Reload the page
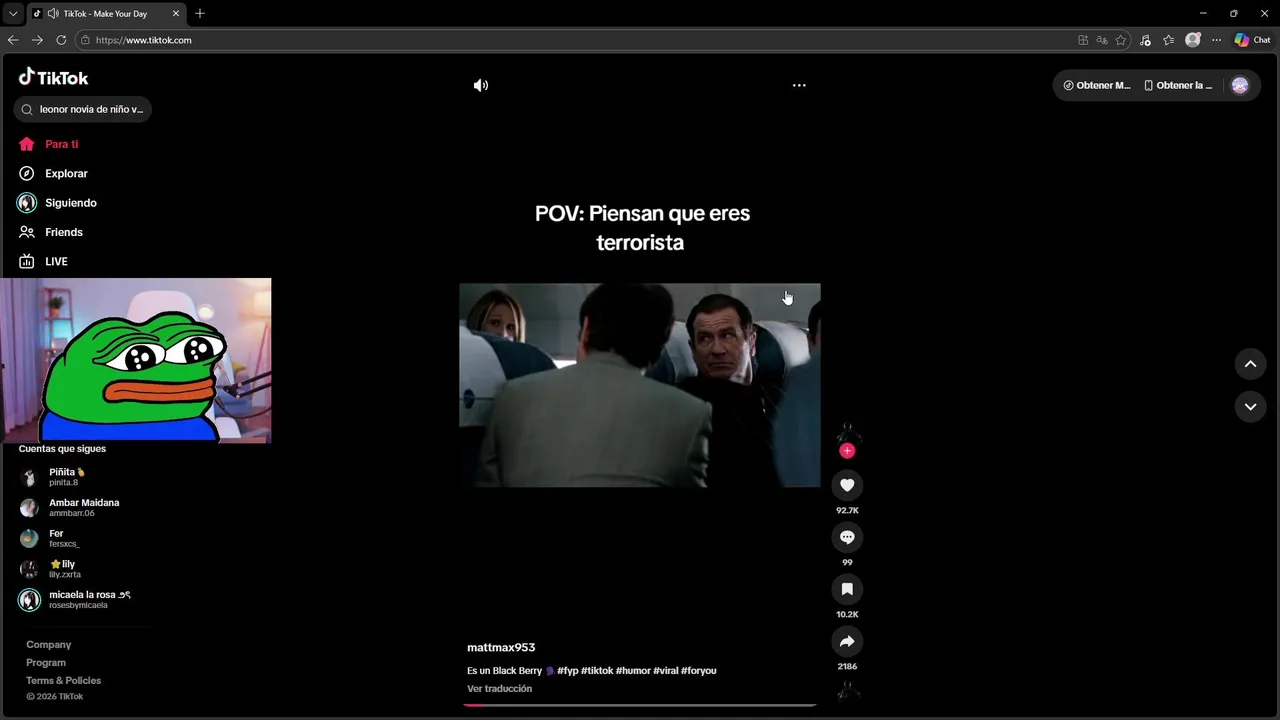The width and height of the screenshot is (1280, 720). [61, 40]
